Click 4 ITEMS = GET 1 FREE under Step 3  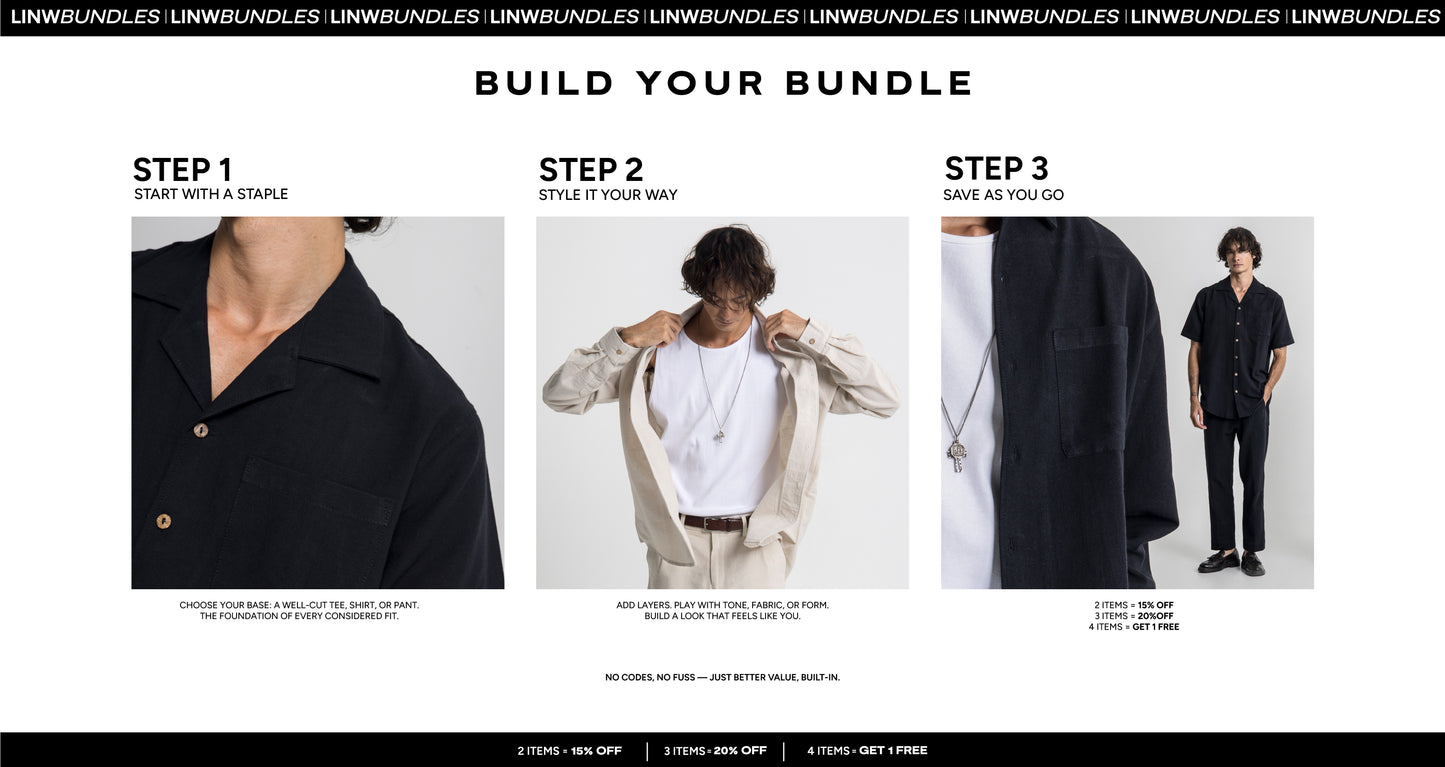click(1134, 627)
